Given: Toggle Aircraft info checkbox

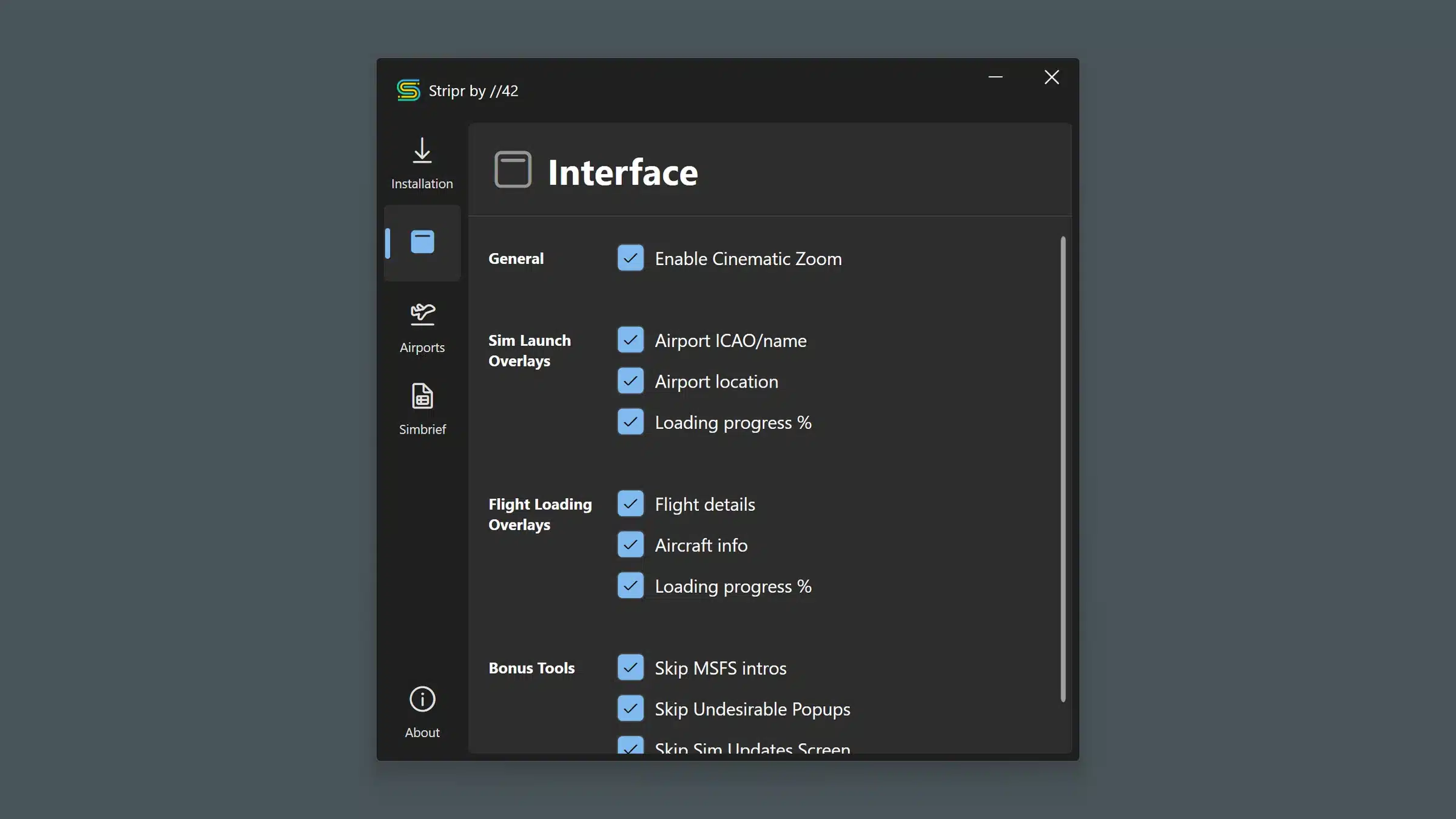Looking at the screenshot, I should [630, 545].
